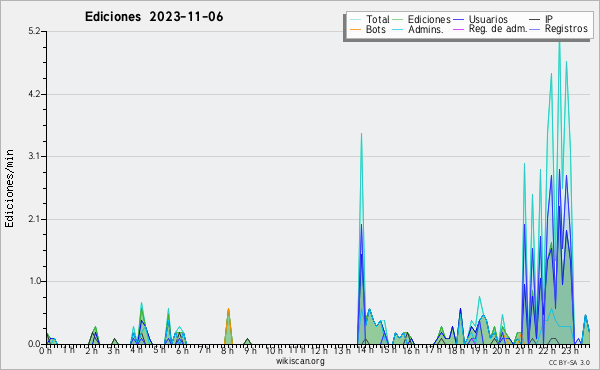The image size is (600, 370).
Task: Click the 'wikiscan.org' caption below the chart
Action: (300, 361)
